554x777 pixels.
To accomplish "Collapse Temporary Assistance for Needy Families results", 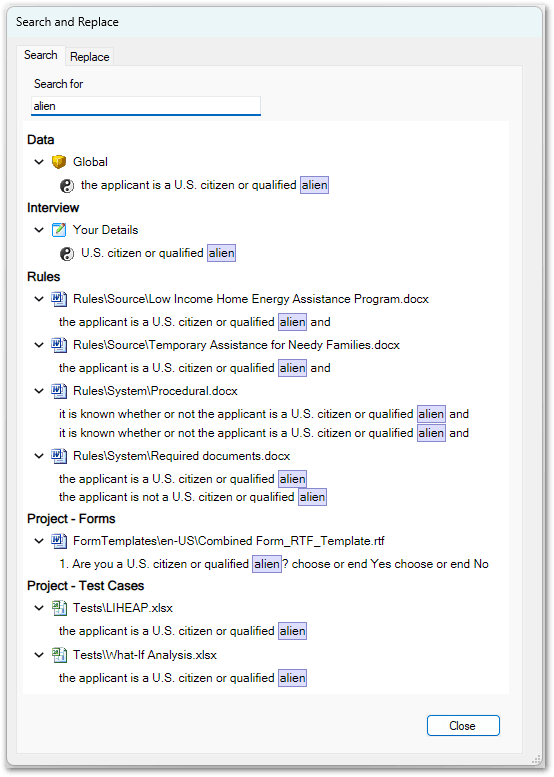I will tap(39, 345).
